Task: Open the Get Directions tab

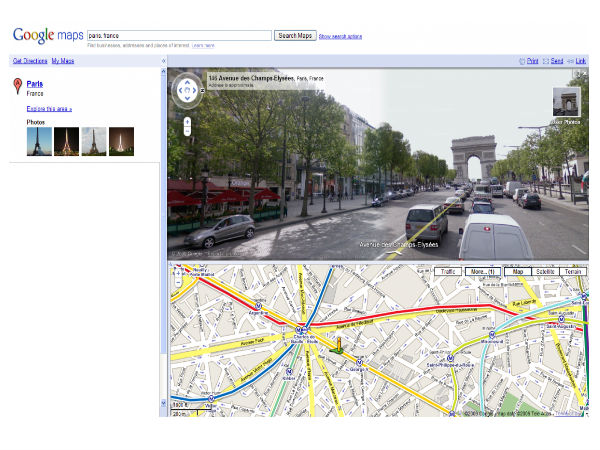Action: click(29, 61)
